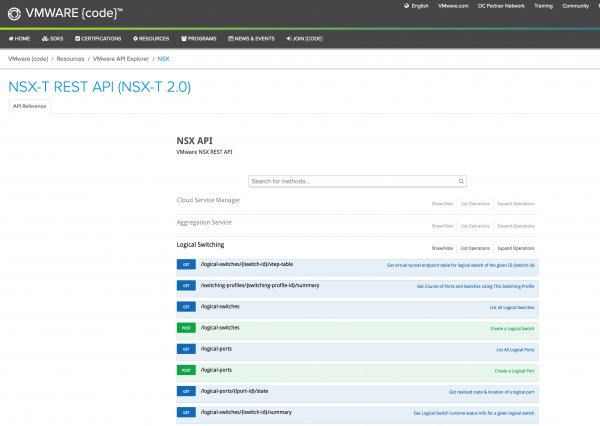The height and width of the screenshot is (426, 600).
Task: Click Expand Operations for Aggregation Service
Action: [x=516, y=226]
